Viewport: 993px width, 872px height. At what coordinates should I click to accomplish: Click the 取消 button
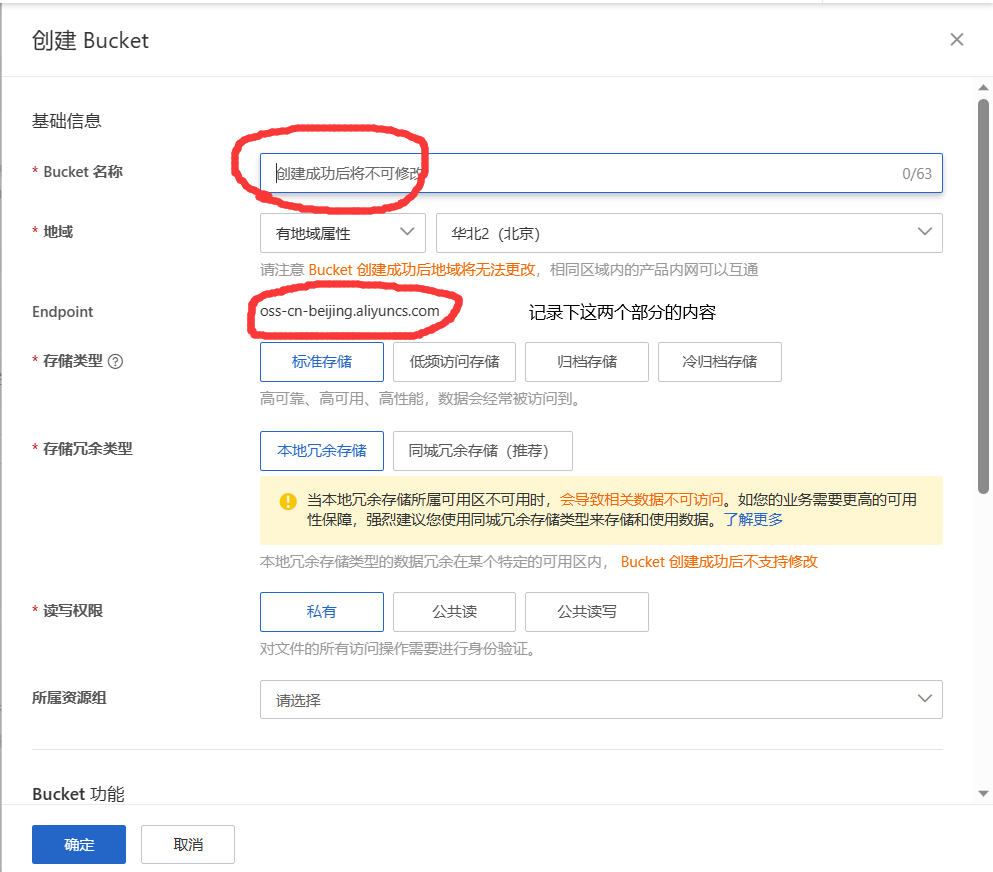[x=188, y=844]
